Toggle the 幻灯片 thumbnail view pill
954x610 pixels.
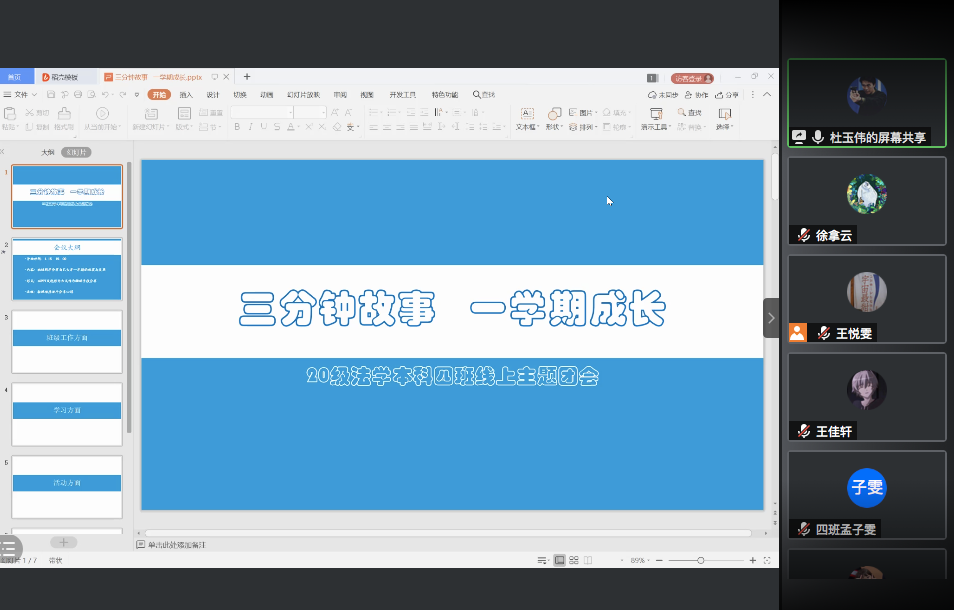tap(76, 152)
